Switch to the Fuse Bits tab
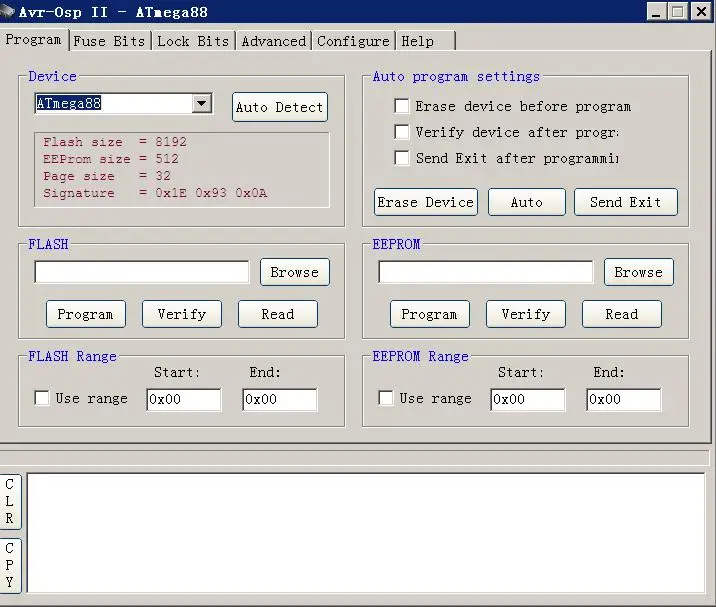The width and height of the screenshot is (716, 607). point(109,41)
